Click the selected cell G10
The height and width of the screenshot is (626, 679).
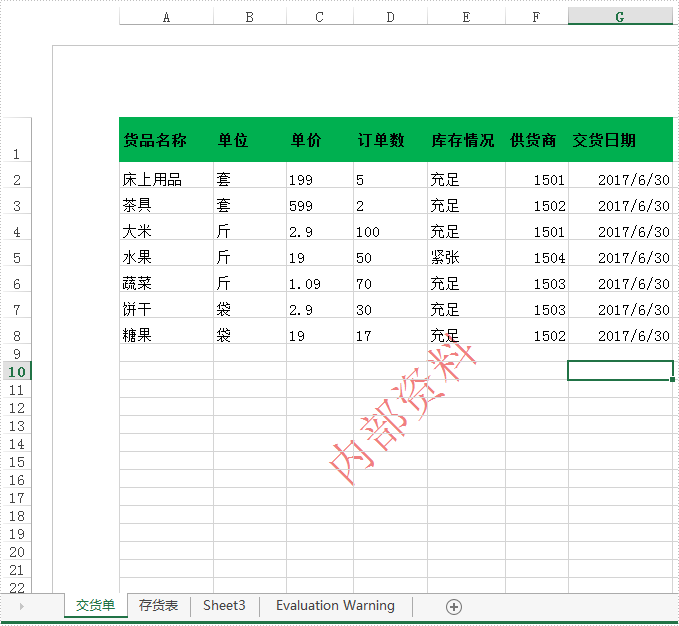620,371
